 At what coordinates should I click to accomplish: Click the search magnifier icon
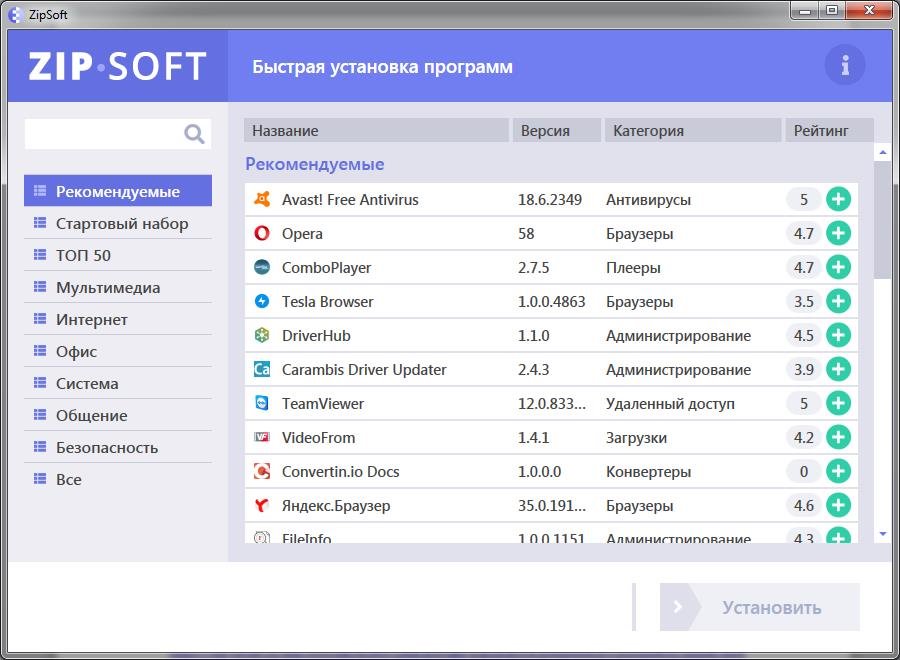[x=194, y=134]
